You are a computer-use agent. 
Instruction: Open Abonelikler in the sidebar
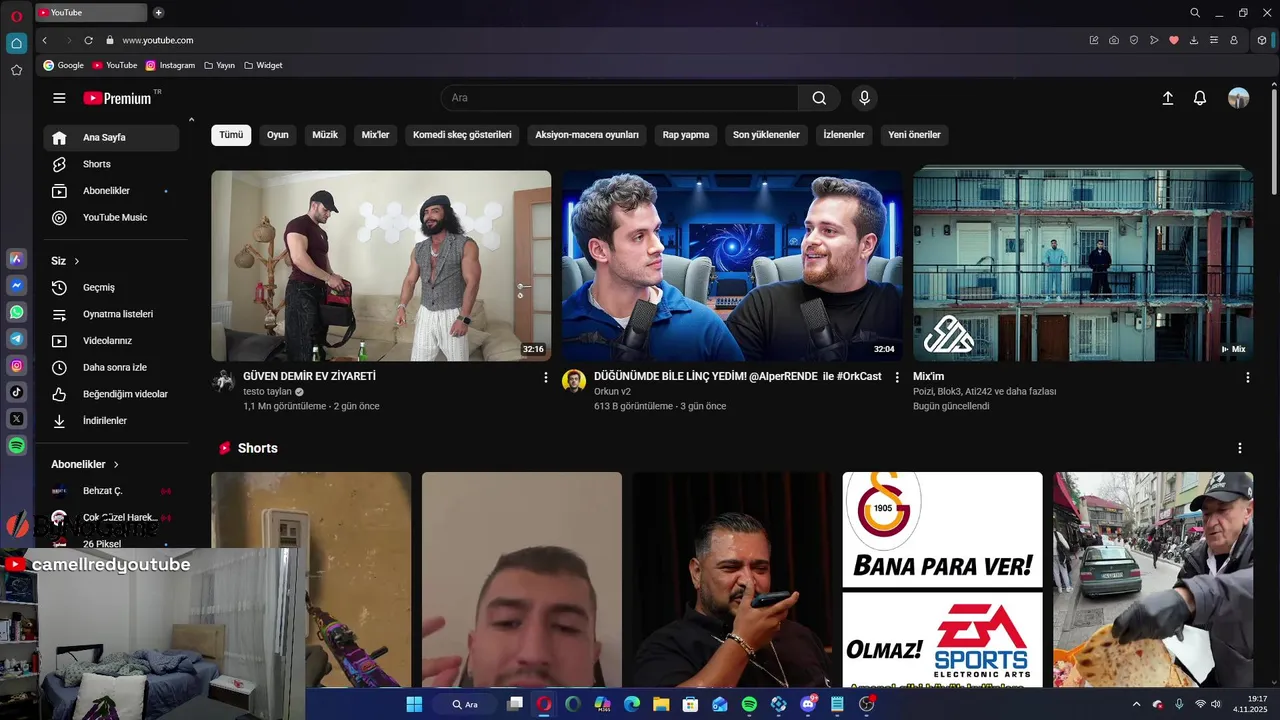pos(111,191)
